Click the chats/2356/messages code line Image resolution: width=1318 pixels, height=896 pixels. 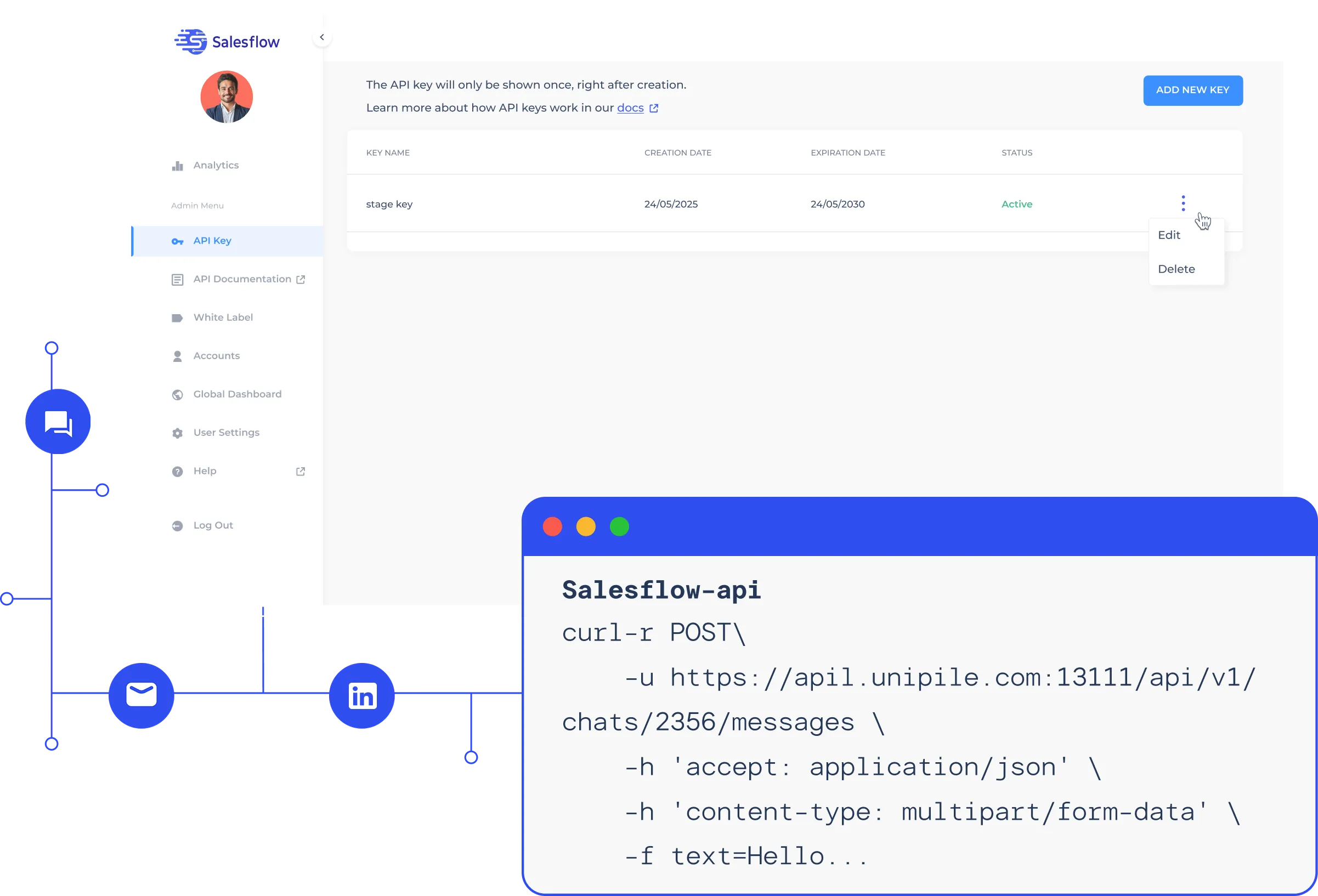[723, 723]
